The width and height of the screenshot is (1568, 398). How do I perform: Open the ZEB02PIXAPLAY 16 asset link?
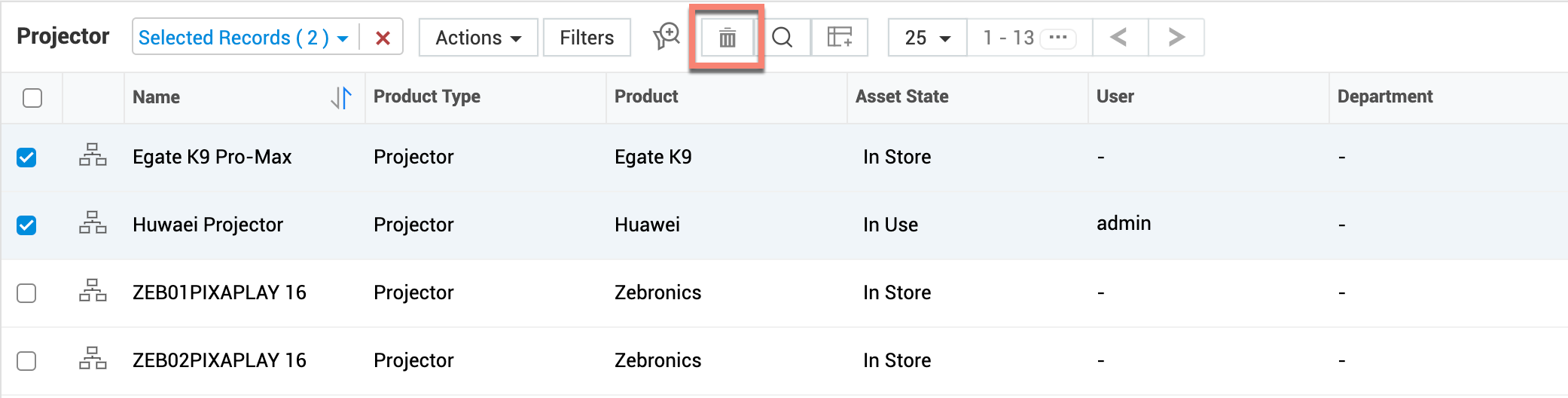219,360
